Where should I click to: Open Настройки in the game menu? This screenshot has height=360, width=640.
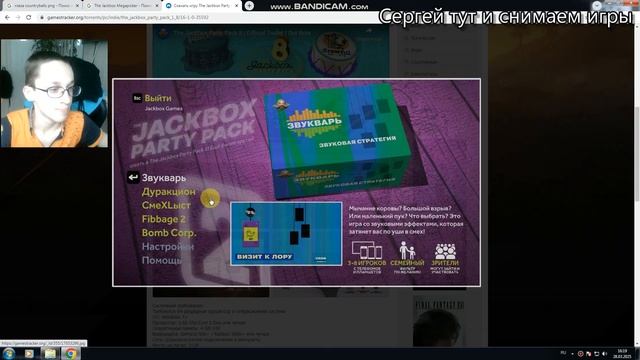(x=168, y=247)
